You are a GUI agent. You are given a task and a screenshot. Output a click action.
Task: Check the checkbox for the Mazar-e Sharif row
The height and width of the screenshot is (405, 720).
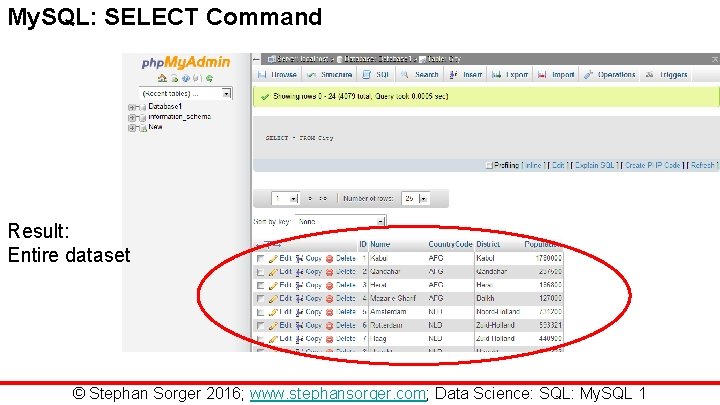point(260,299)
